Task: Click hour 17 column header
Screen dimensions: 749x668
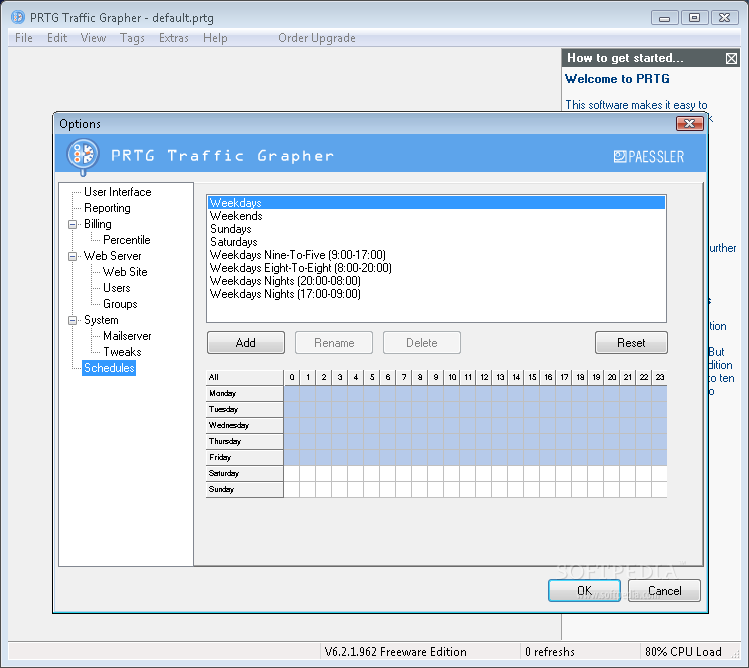Action: click(x=564, y=377)
